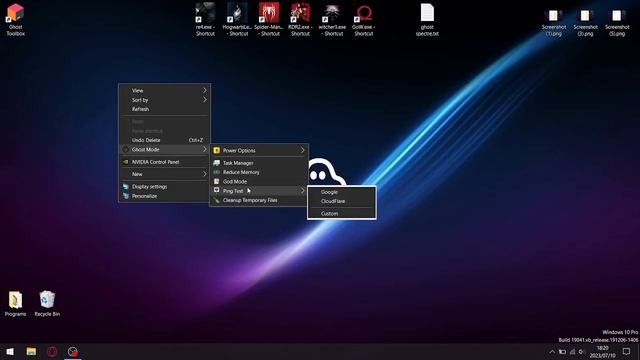Open Display settings from context menu
The image size is (640, 360).
click(x=164, y=187)
